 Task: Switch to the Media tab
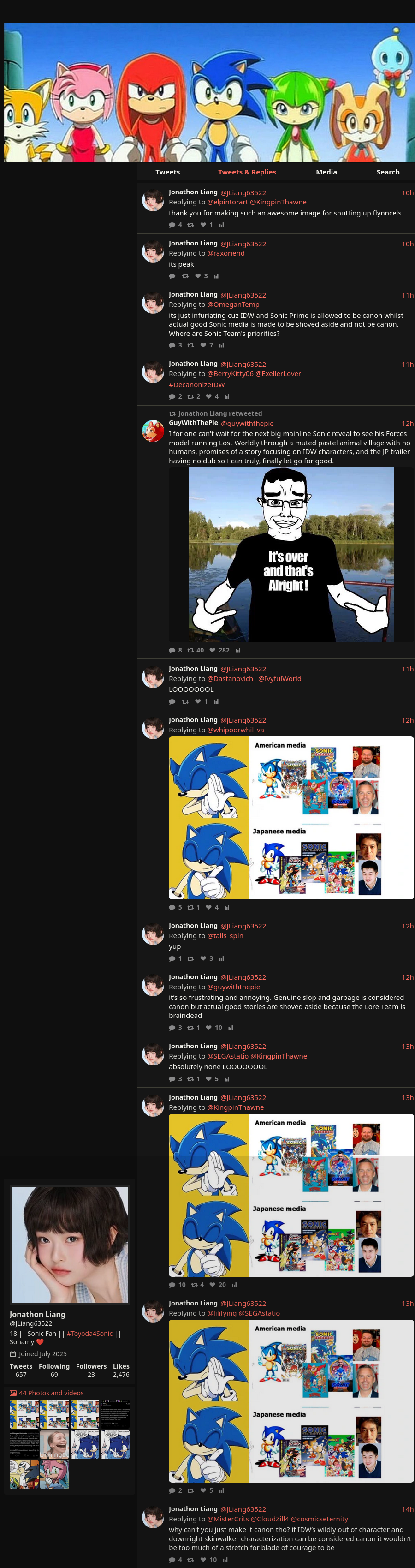click(x=326, y=172)
